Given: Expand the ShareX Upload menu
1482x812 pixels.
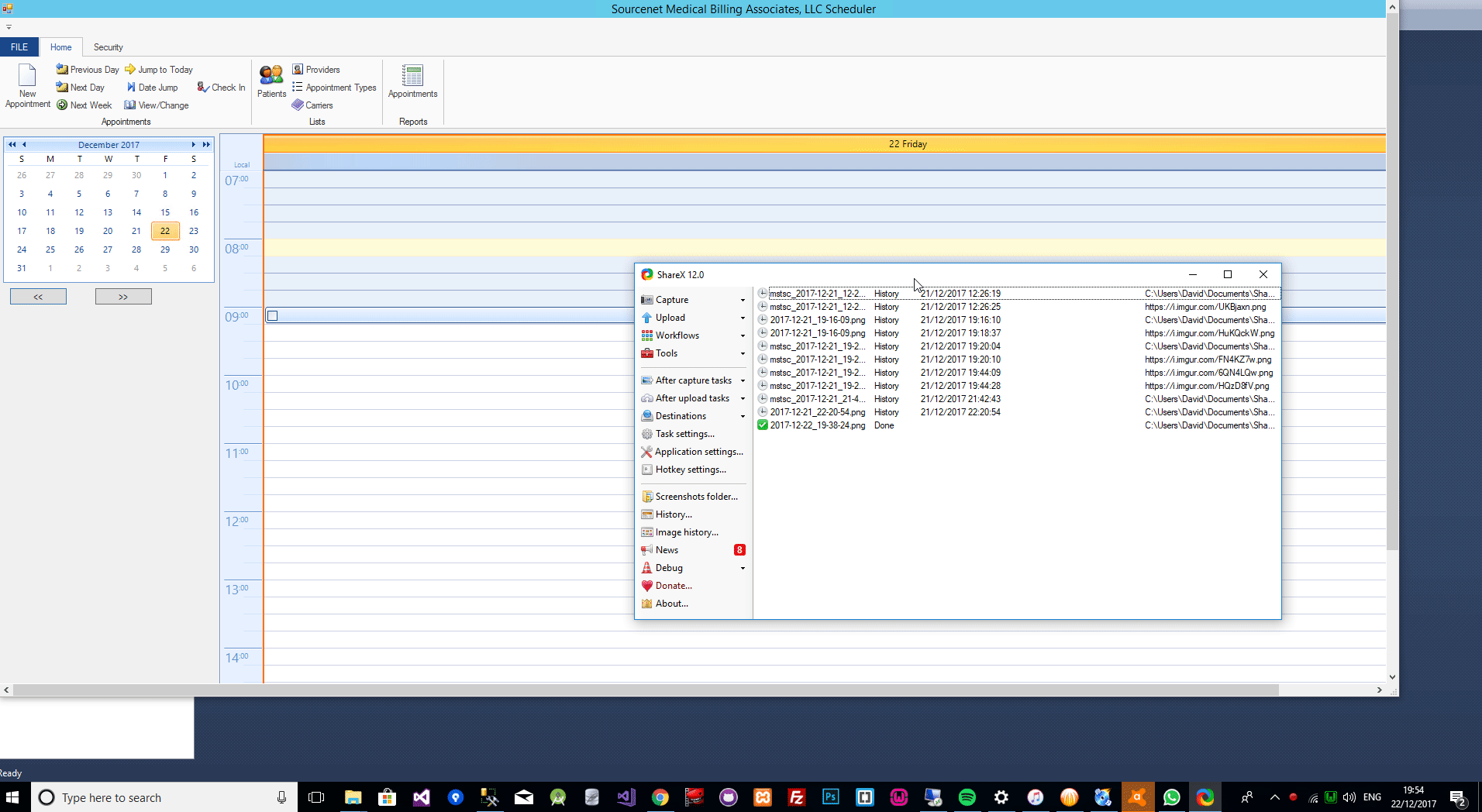Looking at the screenshot, I should click(x=693, y=318).
